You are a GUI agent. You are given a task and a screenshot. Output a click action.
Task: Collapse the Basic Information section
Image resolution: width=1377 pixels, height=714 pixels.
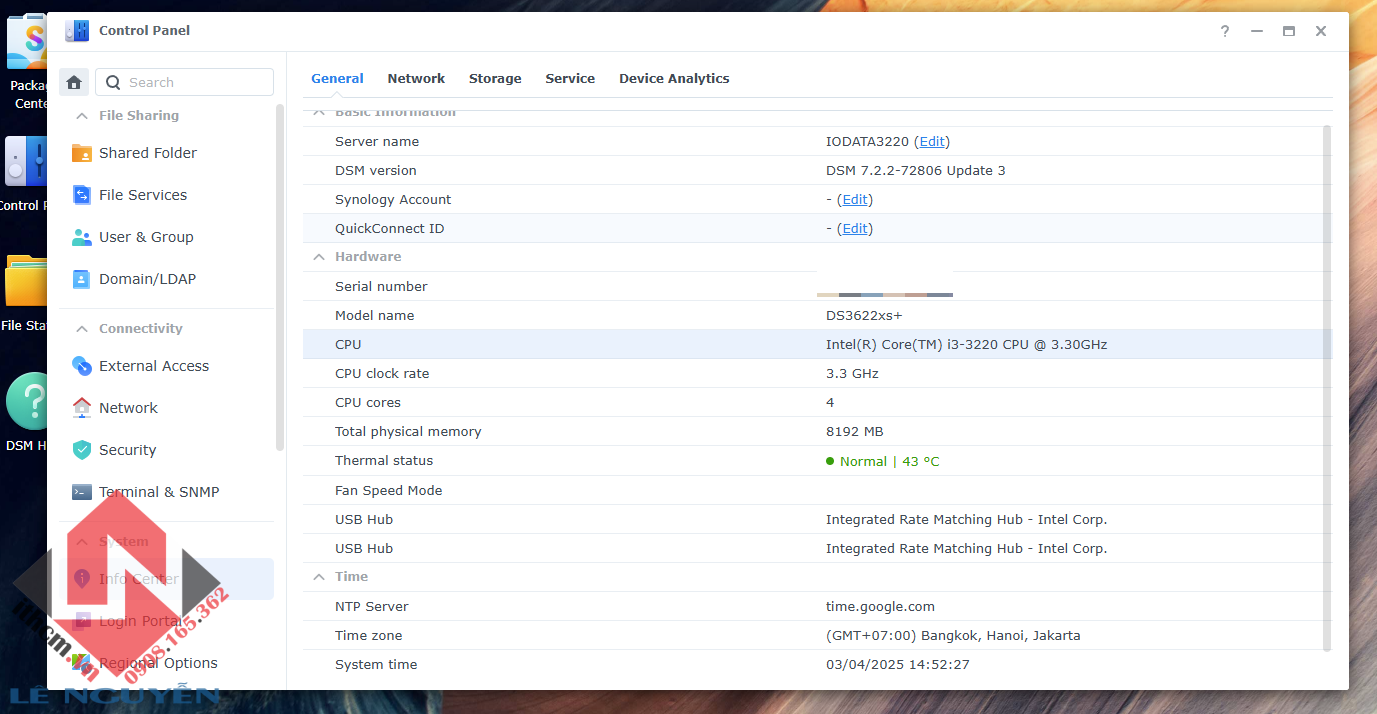click(x=319, y=112)
